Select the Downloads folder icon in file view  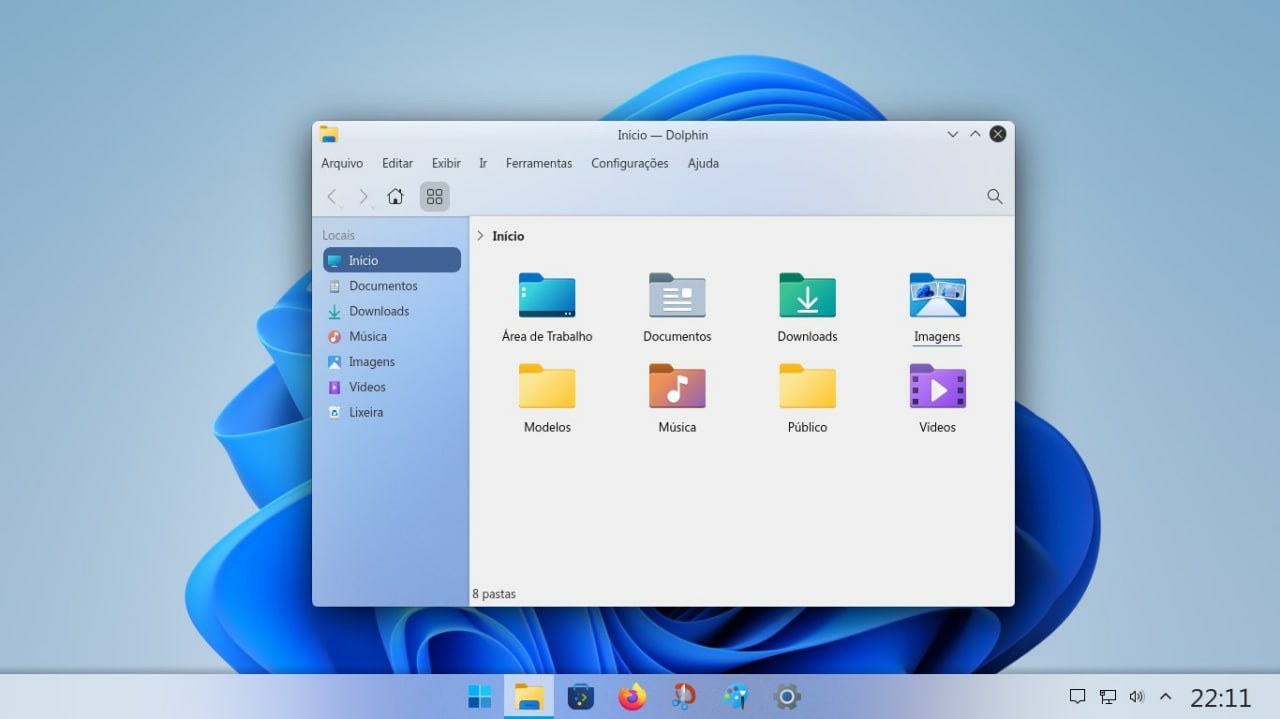(x=807, y=295)
